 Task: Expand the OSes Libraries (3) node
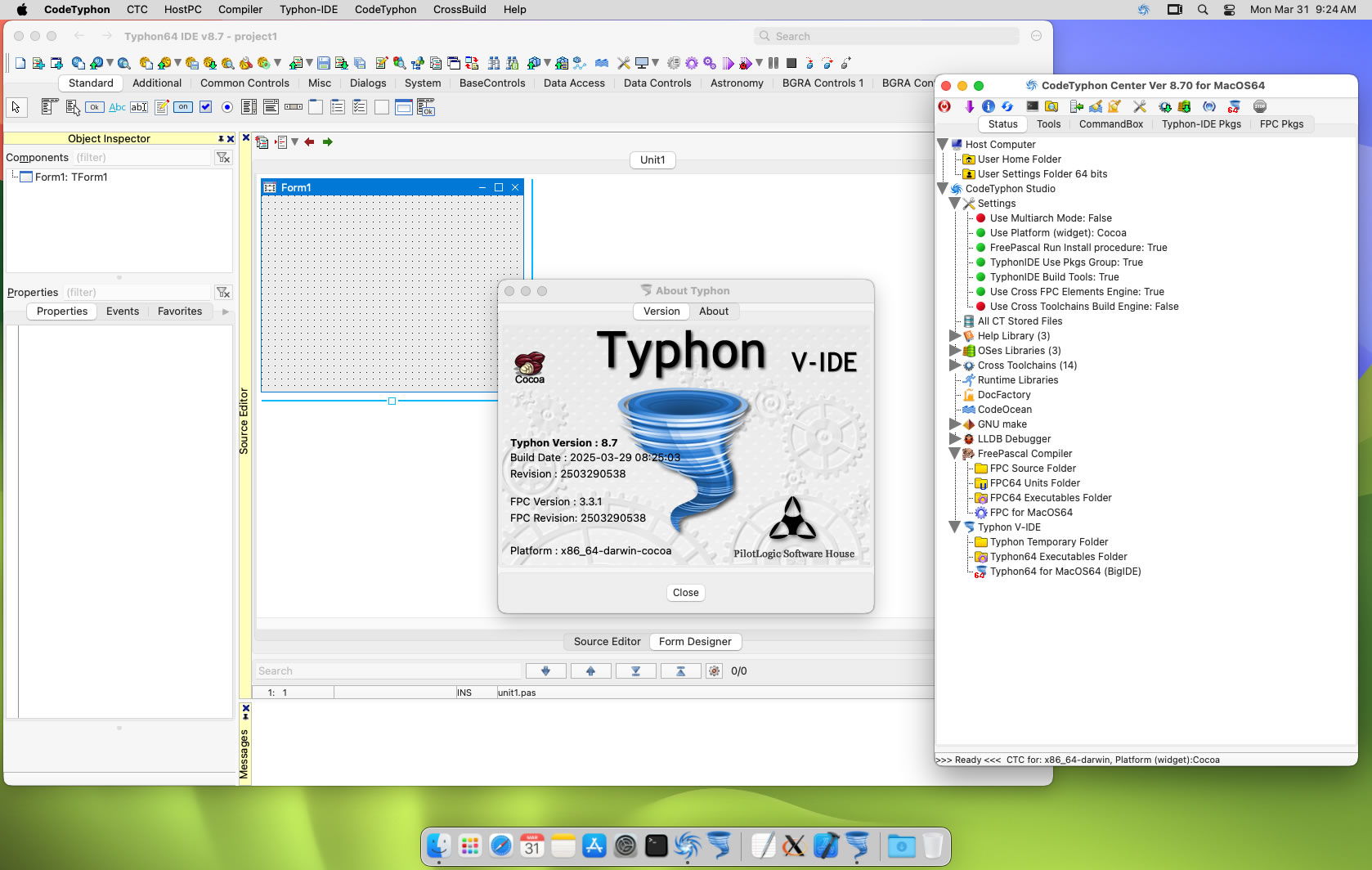(955, 351)
